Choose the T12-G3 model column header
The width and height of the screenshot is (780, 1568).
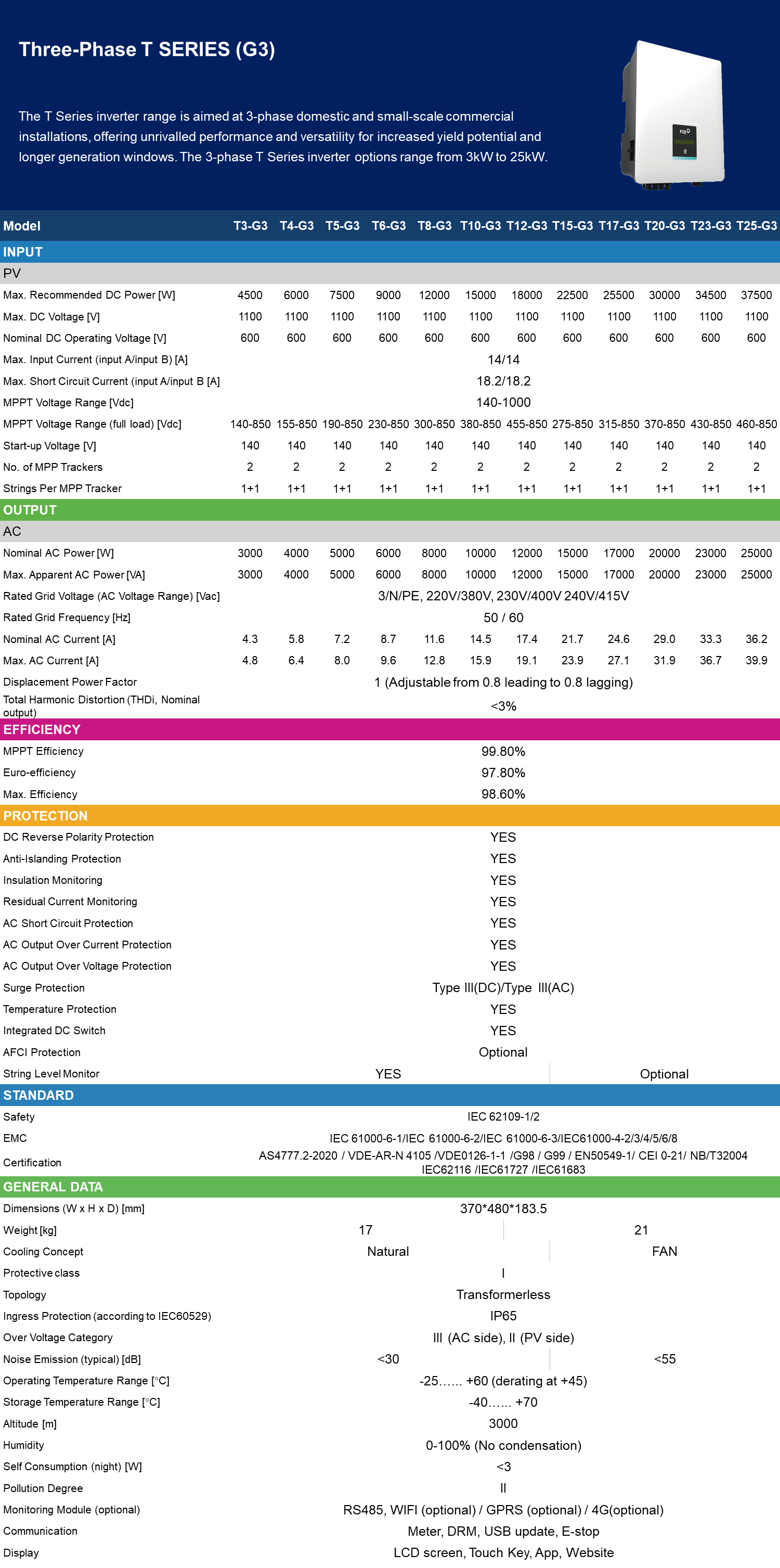coord(526,226)
